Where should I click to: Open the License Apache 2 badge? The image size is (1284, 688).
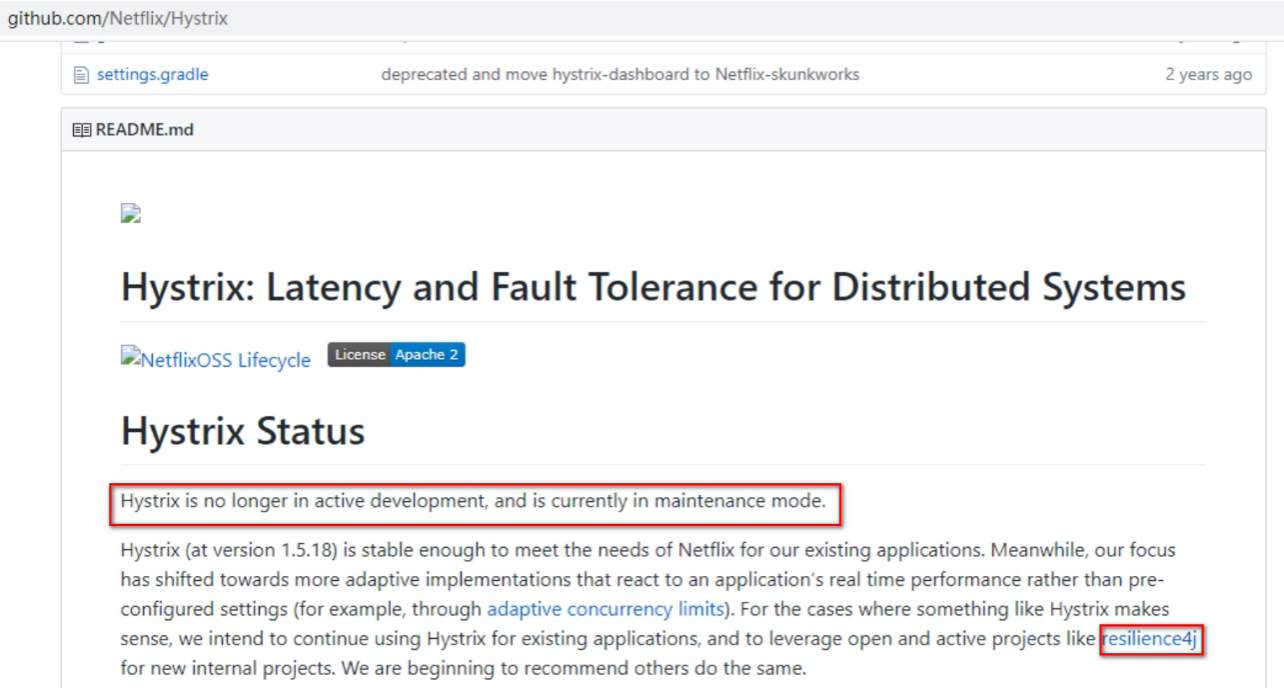coord(396,356)
